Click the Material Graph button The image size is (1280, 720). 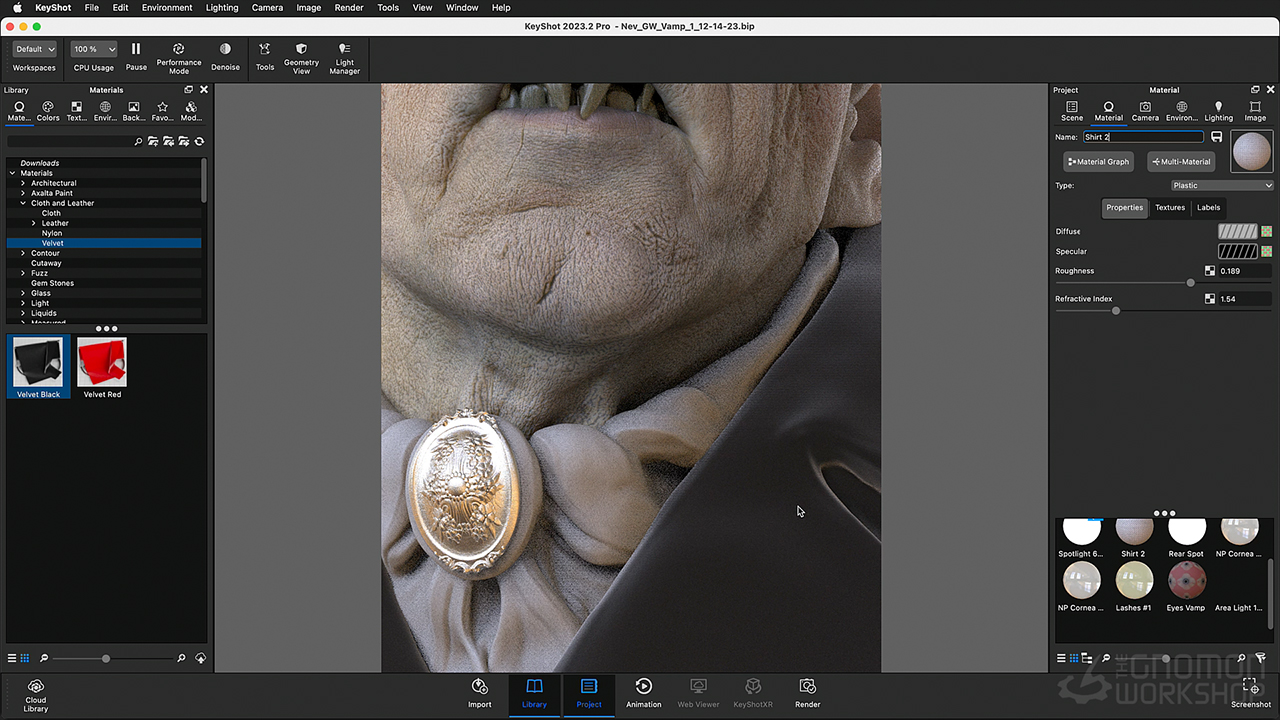pos(1098,161)
